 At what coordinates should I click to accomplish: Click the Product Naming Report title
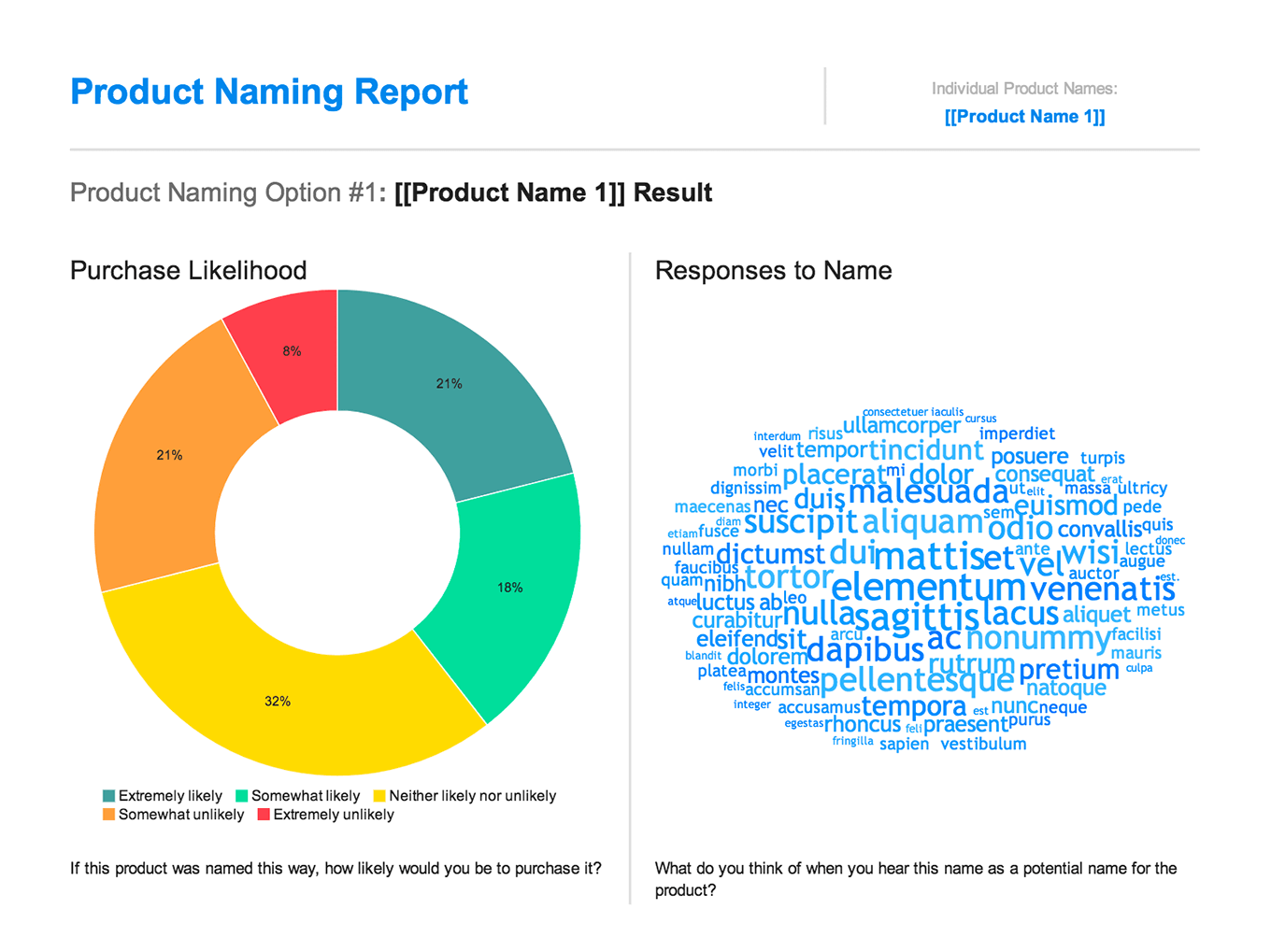click(x=269, y=92)
